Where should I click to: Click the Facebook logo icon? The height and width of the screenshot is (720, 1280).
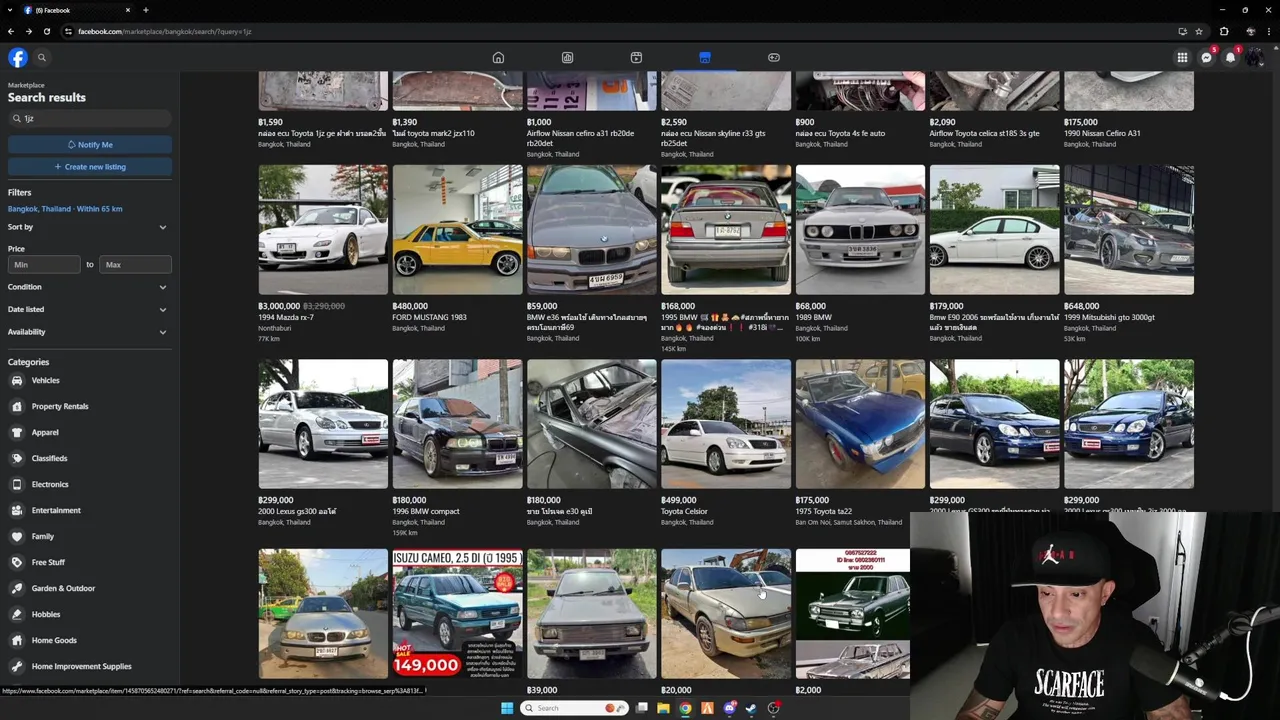point(17,57)
